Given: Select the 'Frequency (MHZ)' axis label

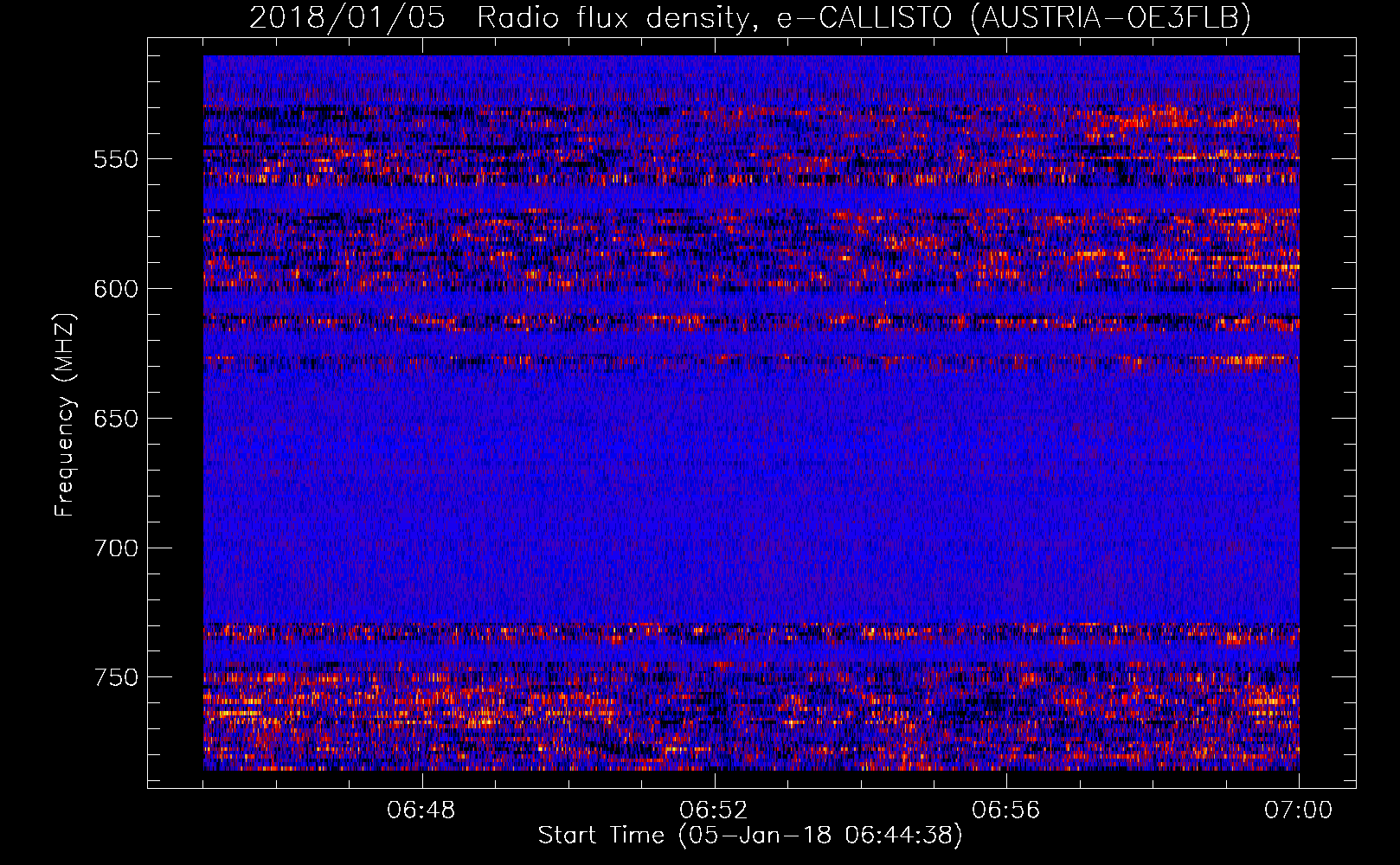Looking at the screenshot, I should [65, 414].
